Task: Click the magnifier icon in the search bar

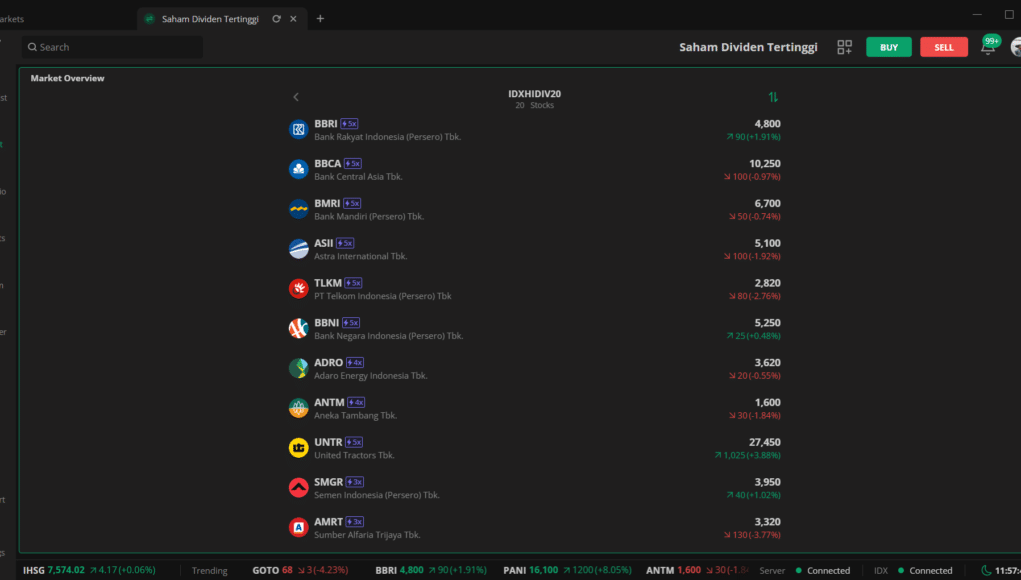Action: [x=34, y=46]
